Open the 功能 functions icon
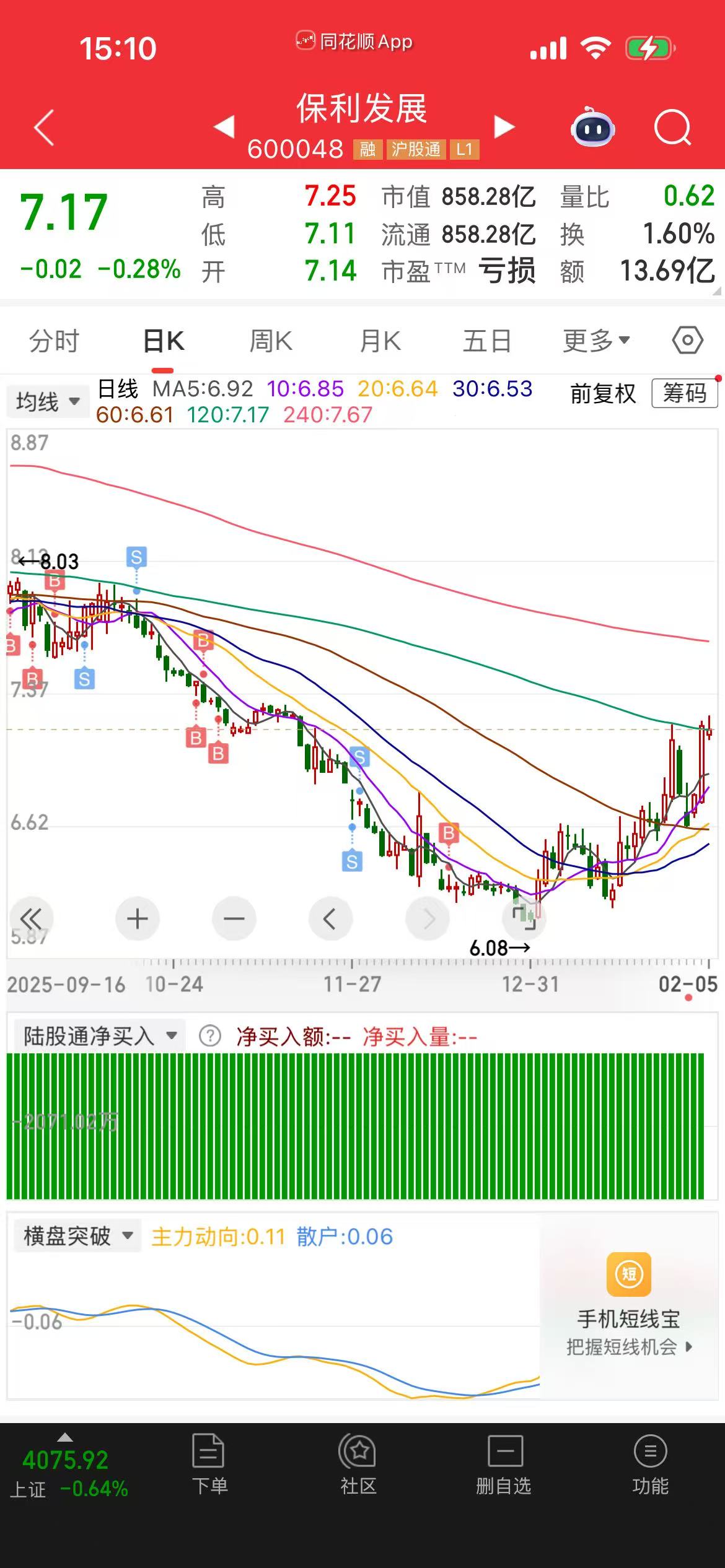The image size is (725, 1568). 650,1465
